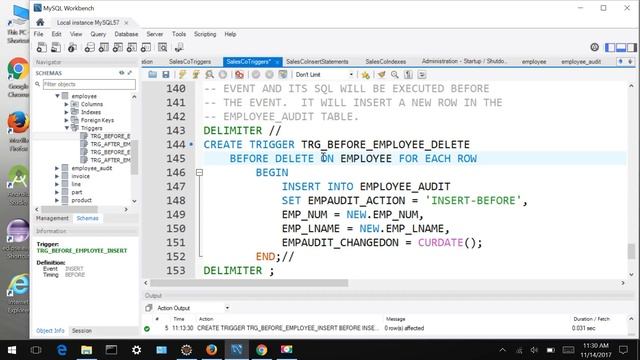This screenshot has width=640, height=360.
Task: Click the editor vertical scrollbar thumb
Action: tap(631, 251)
